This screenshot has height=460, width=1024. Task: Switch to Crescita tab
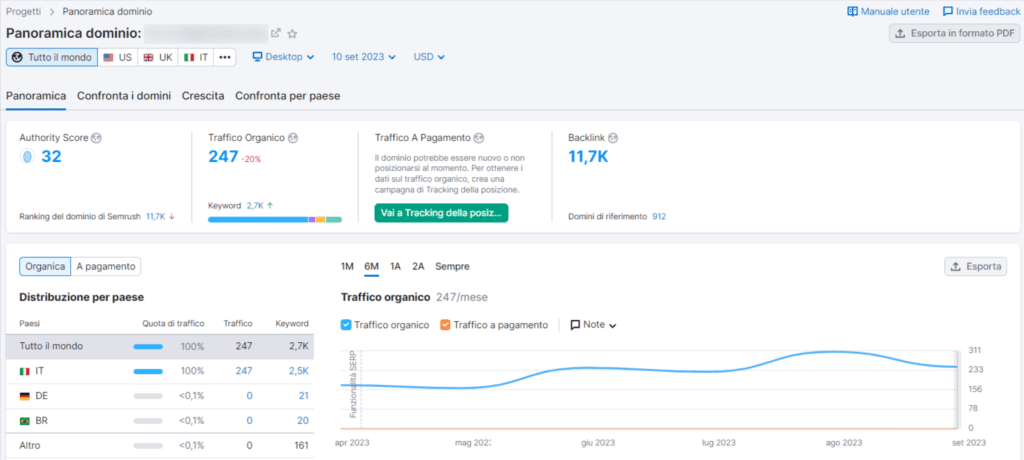203,96
